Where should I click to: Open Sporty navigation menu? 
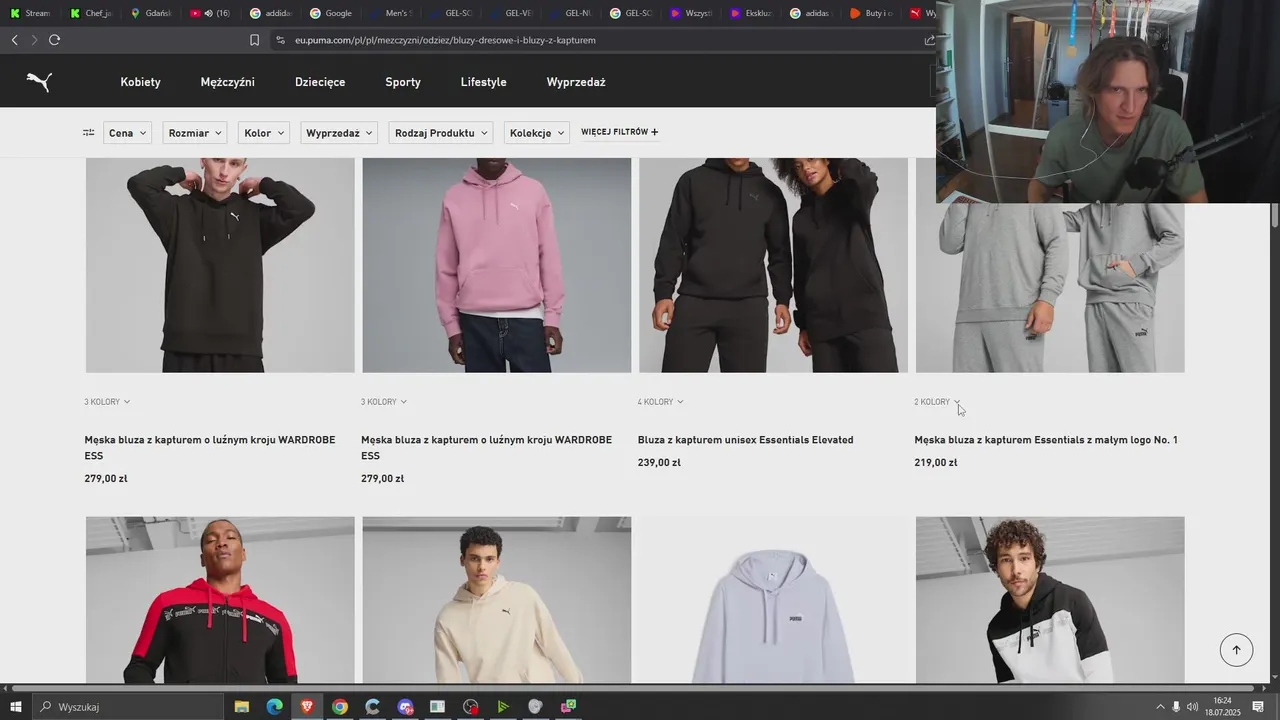point(403,82)
